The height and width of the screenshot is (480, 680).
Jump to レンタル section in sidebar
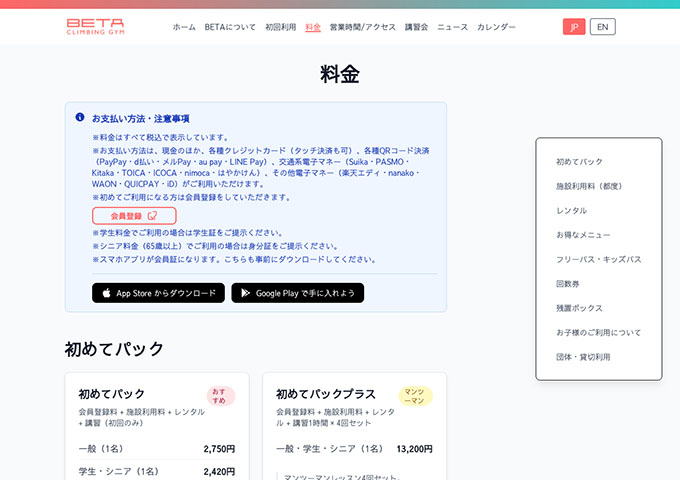[x=571, y=210]
